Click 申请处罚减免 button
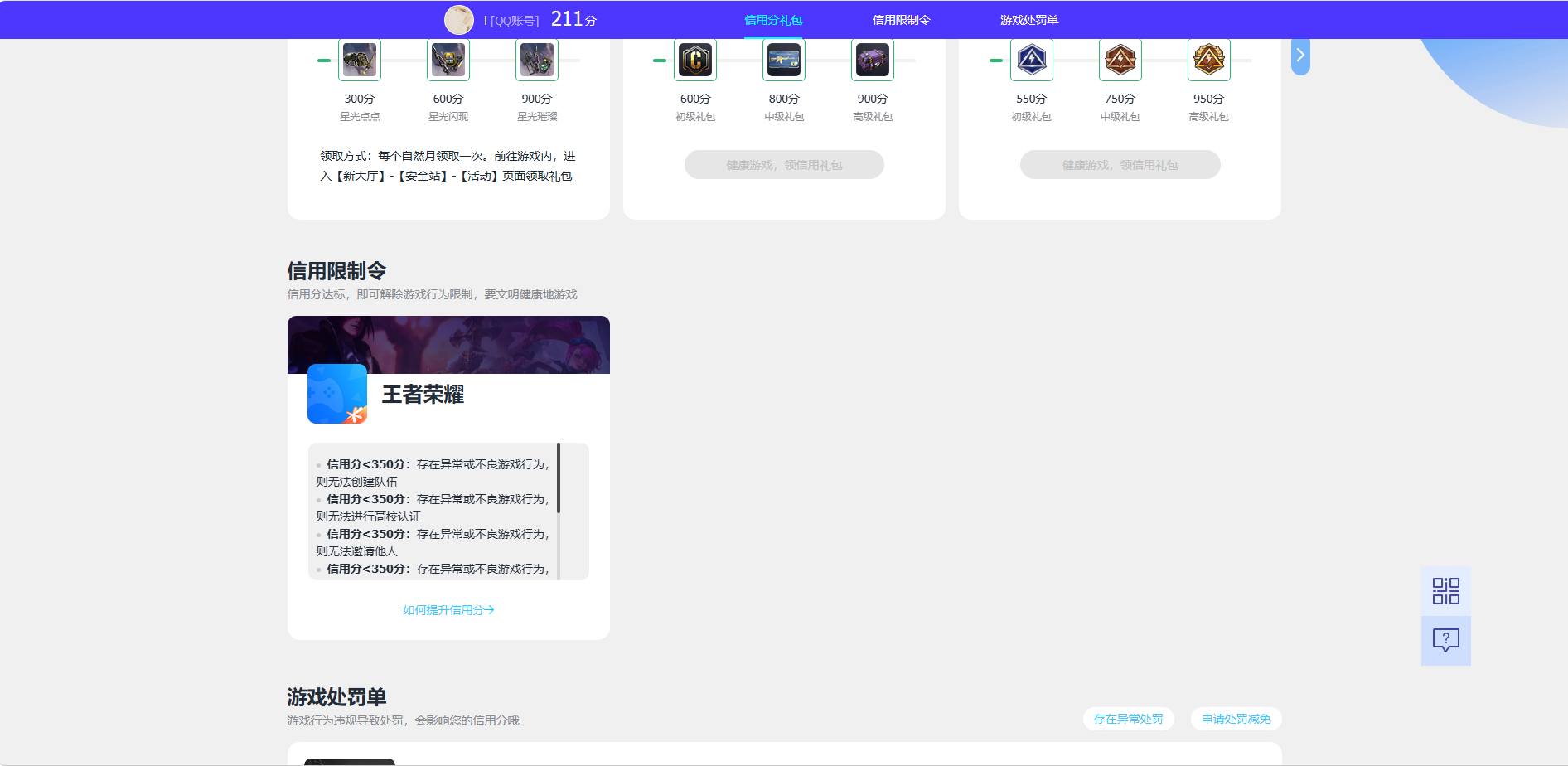This screenshot has width=1568, height=766. pos(1236,719)
